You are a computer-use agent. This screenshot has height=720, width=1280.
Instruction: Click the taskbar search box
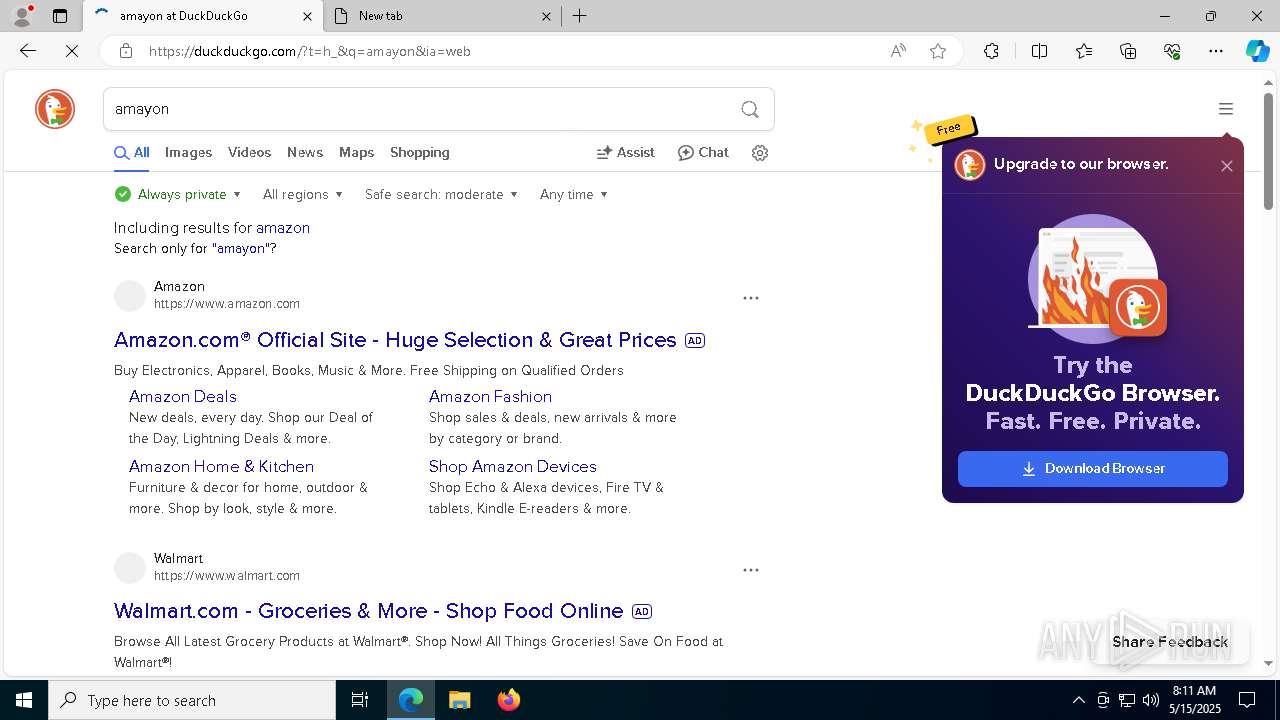coord(192,700)
